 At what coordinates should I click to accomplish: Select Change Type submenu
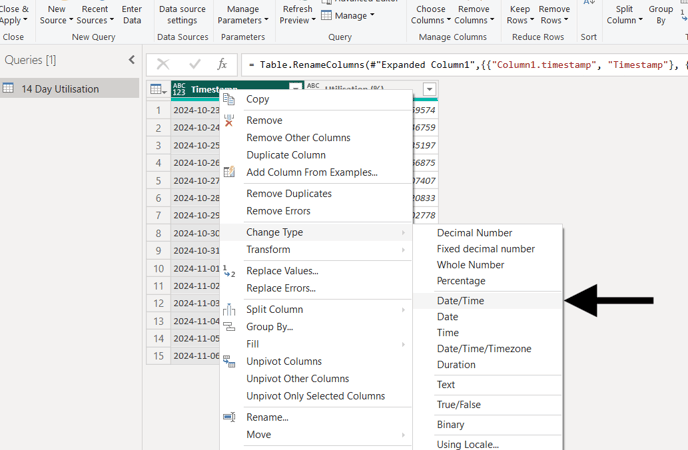316,232
